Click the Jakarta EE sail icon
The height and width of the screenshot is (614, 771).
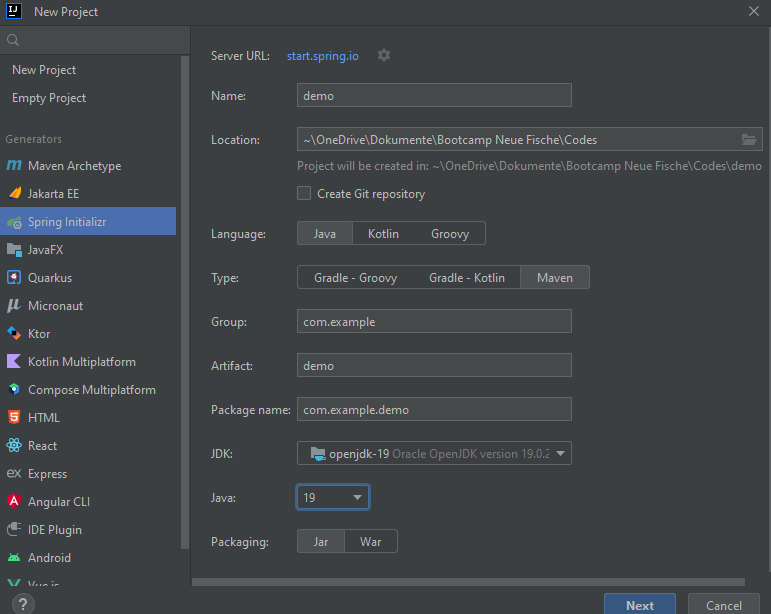[x=15, y=193]
